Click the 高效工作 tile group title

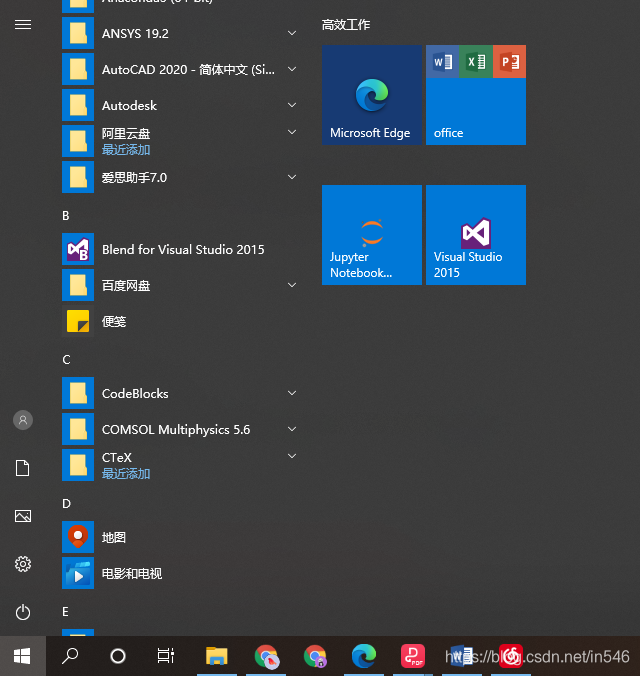(x=345, y=25)
